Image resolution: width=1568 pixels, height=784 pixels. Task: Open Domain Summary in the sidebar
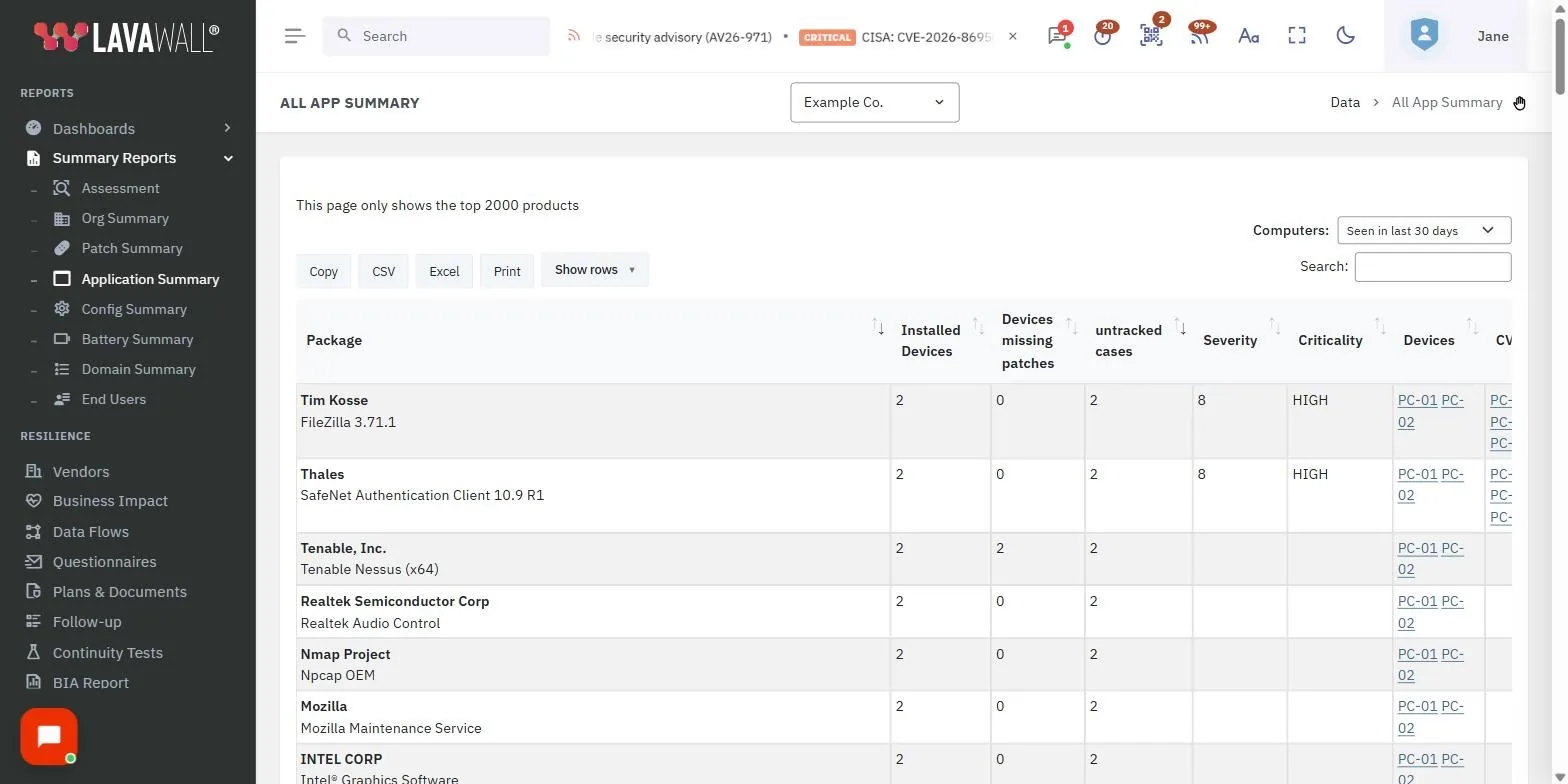(x=138, y=369)
